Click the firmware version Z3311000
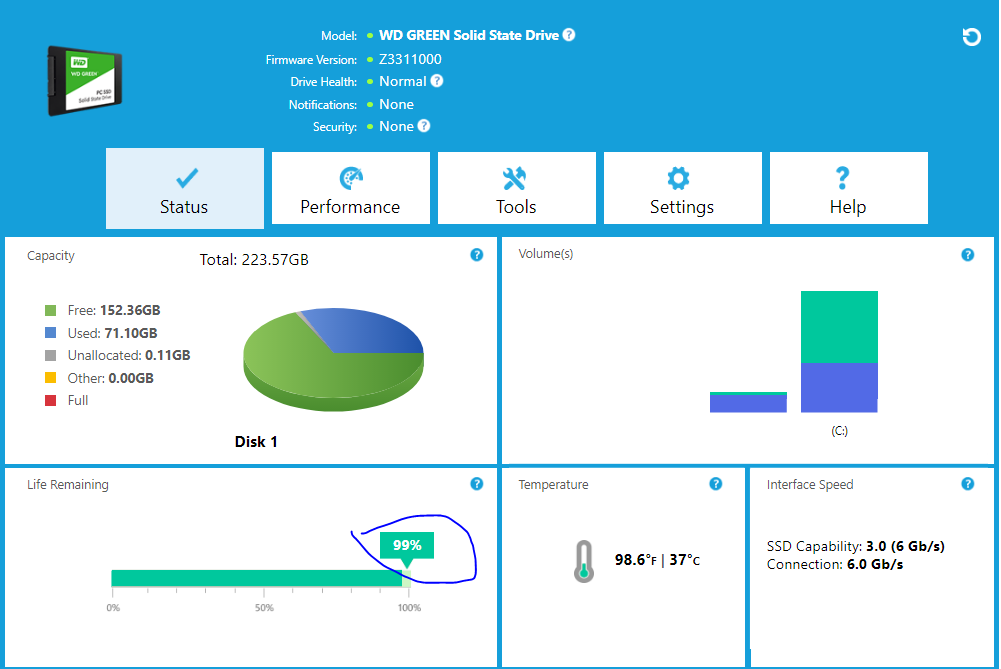Viewport: 1001px width, 669px height. point(410,59)
